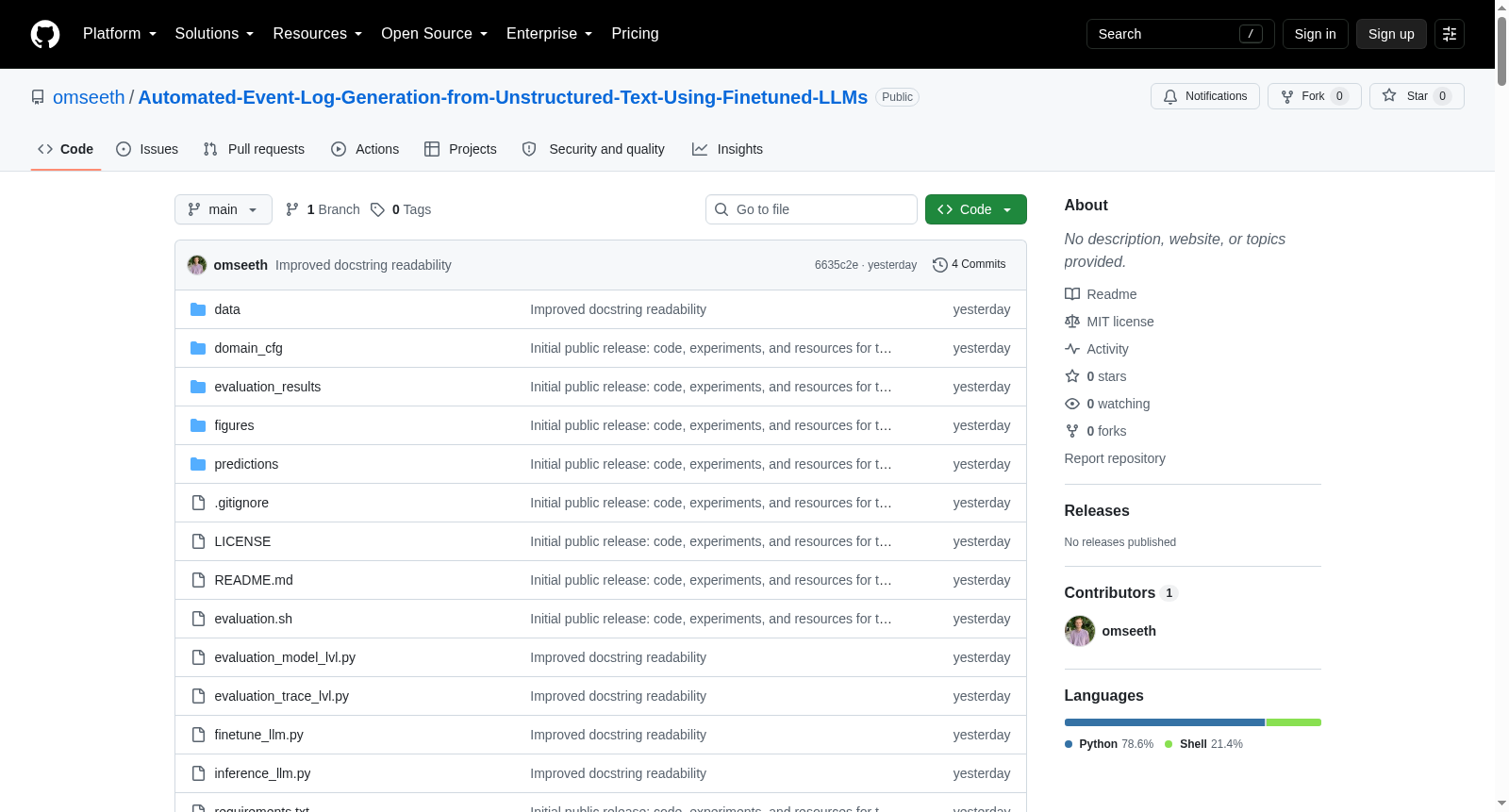Open the repository name link
The width and height of the screenshot is (1509, 812).
point(503,97)
